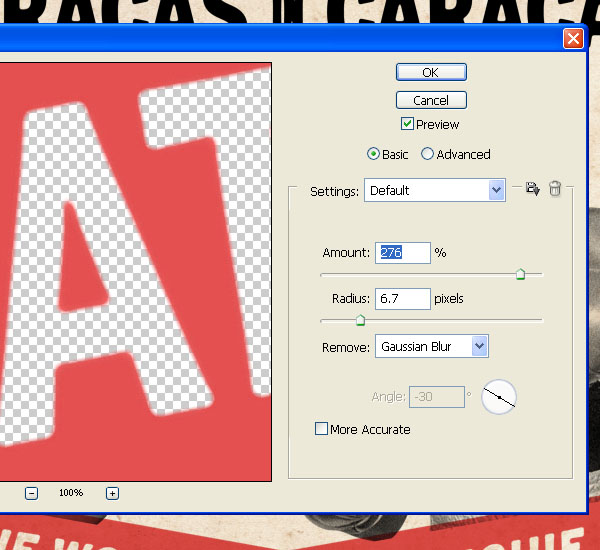This screenshot has width=600, height=550.
Task: Open the Remove Gaussian Blur dropdown
Action: coord(432,346)
